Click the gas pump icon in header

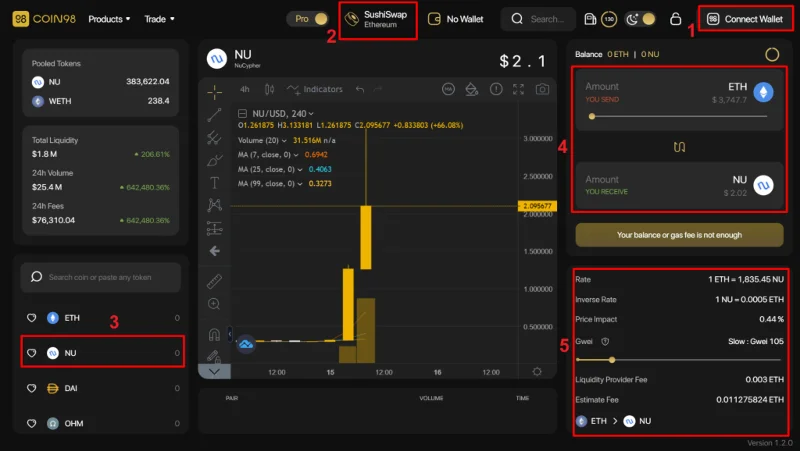coord(590,19)
